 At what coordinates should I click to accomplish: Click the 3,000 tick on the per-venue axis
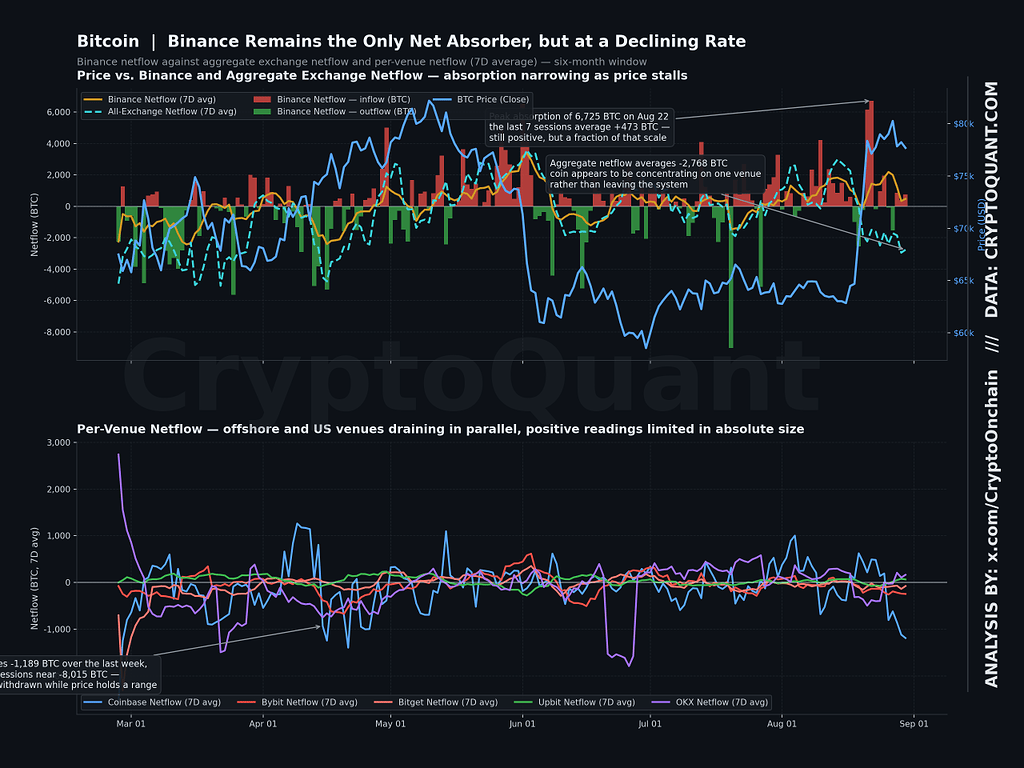59,443
